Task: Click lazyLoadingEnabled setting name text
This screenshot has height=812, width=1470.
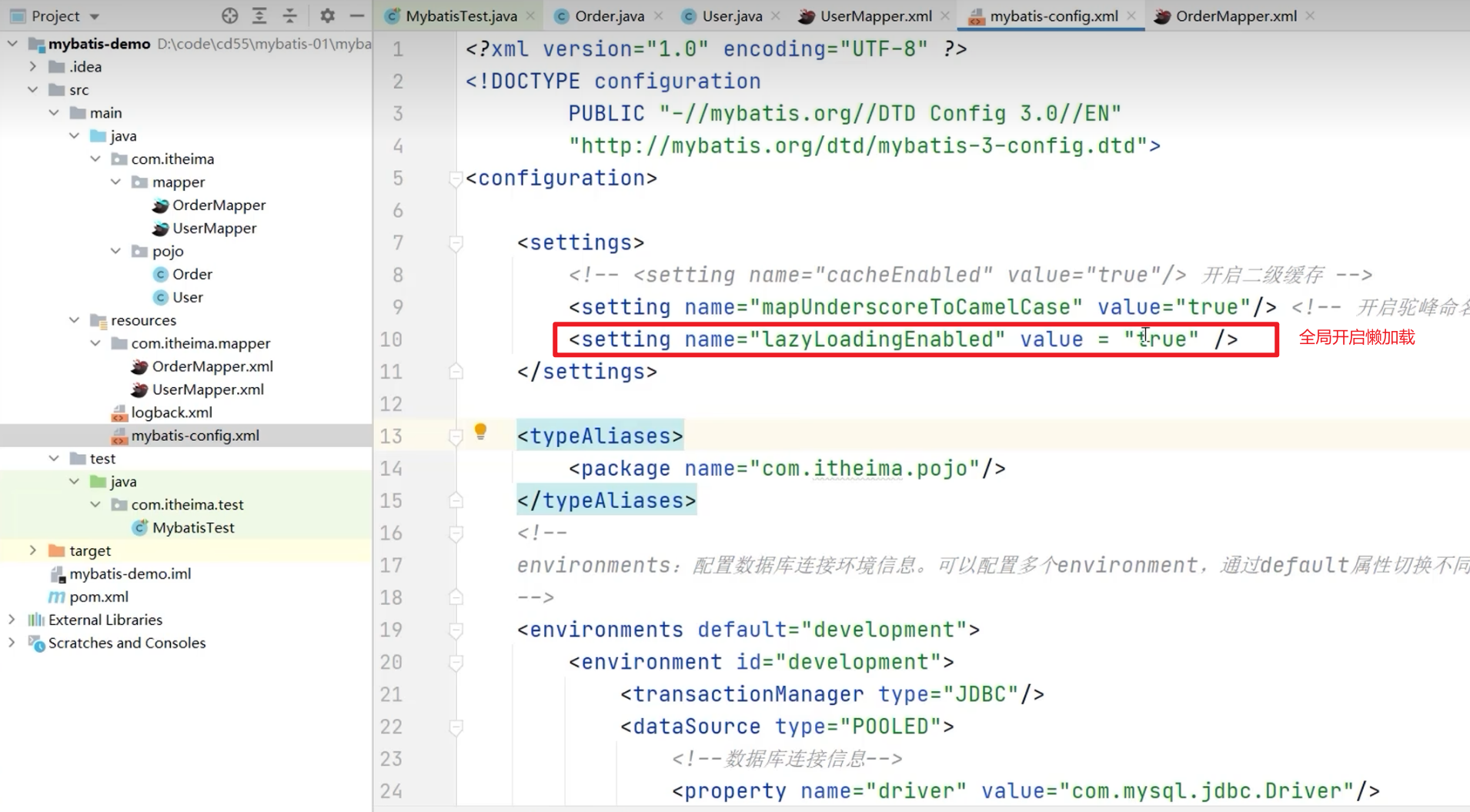Action: pyautogui.click(x=877, y=339)
